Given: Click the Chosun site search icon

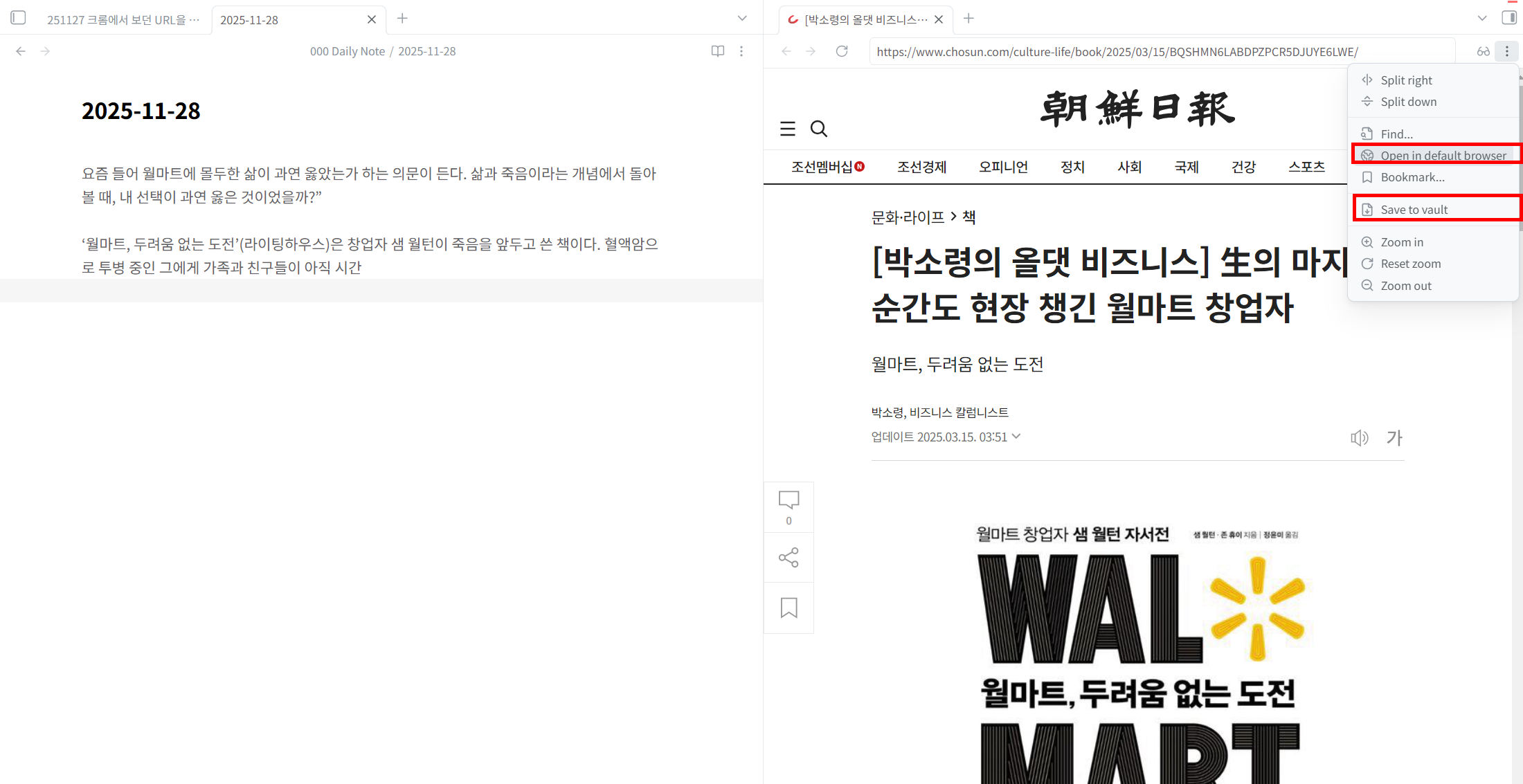Looking at the screenshot, I should (x=819, y=129).
